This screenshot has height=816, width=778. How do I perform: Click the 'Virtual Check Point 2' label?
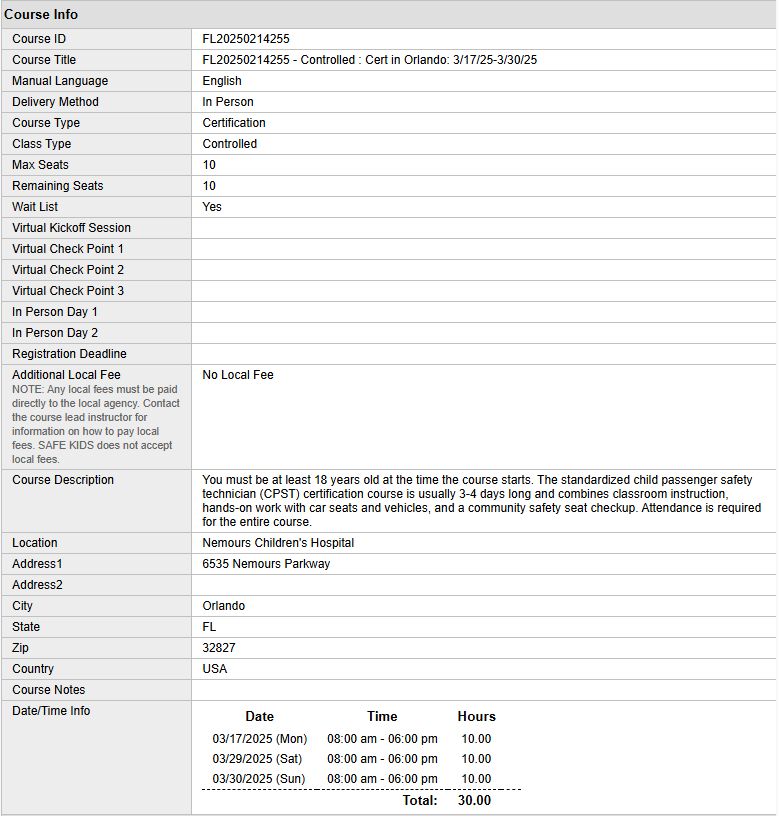(68, 270)
